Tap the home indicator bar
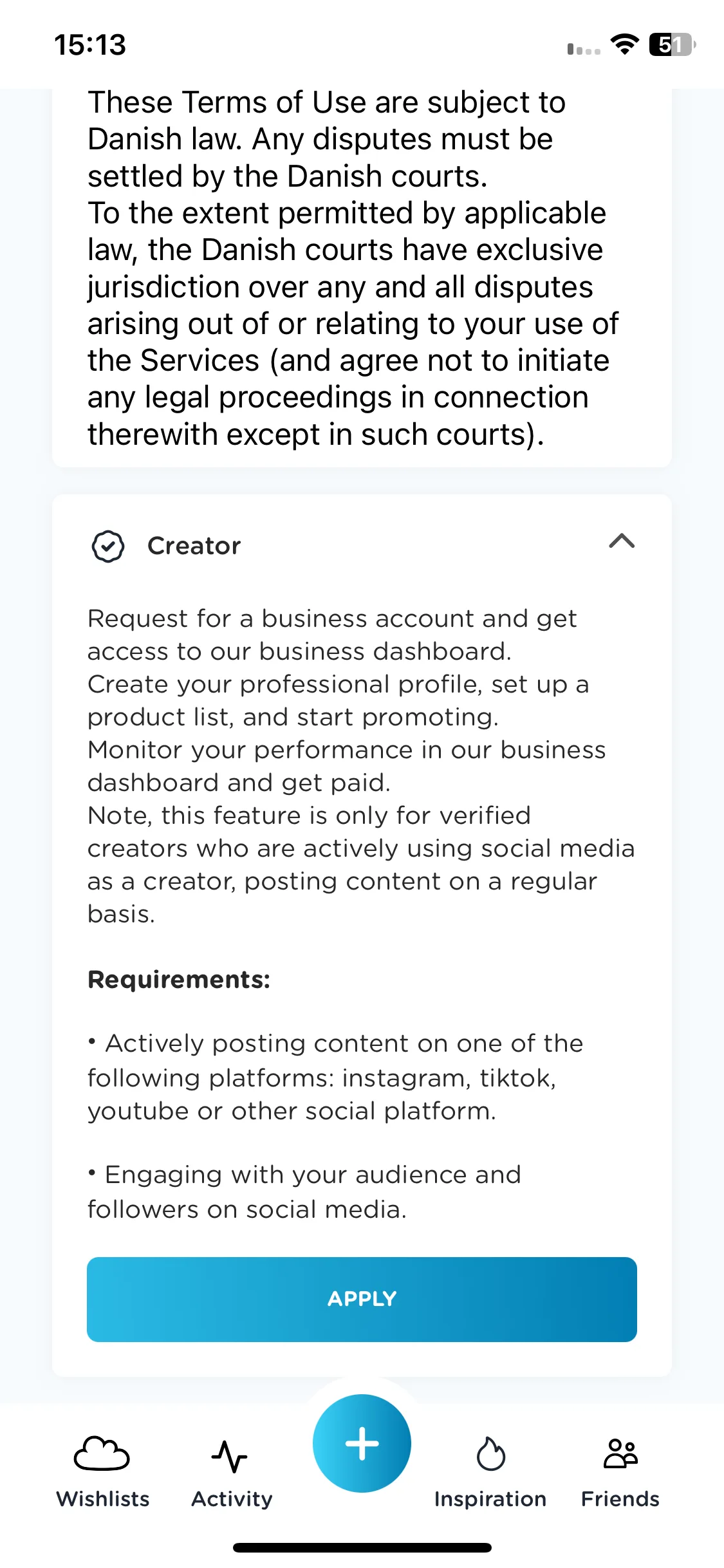Viewport: 724px width, 1568px height. [x=362, y=1547]
